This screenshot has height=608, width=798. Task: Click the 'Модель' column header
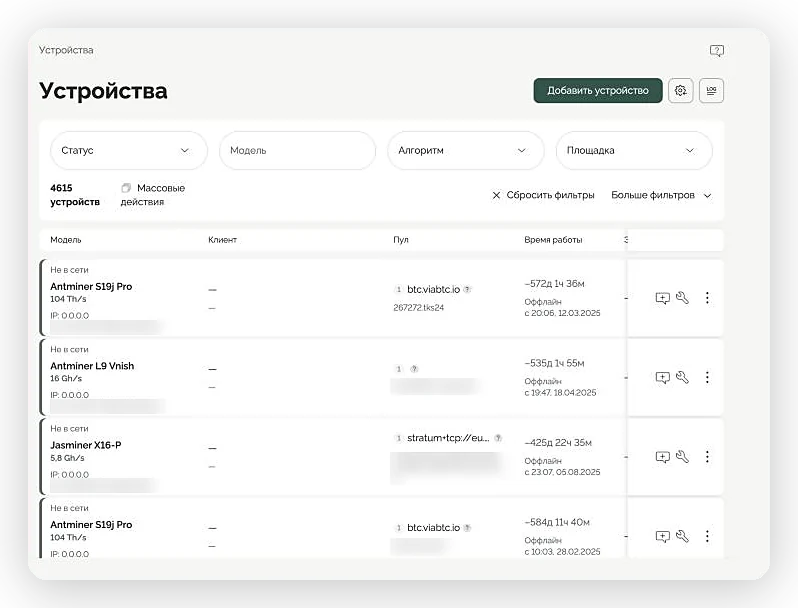[x=66, y=240]
